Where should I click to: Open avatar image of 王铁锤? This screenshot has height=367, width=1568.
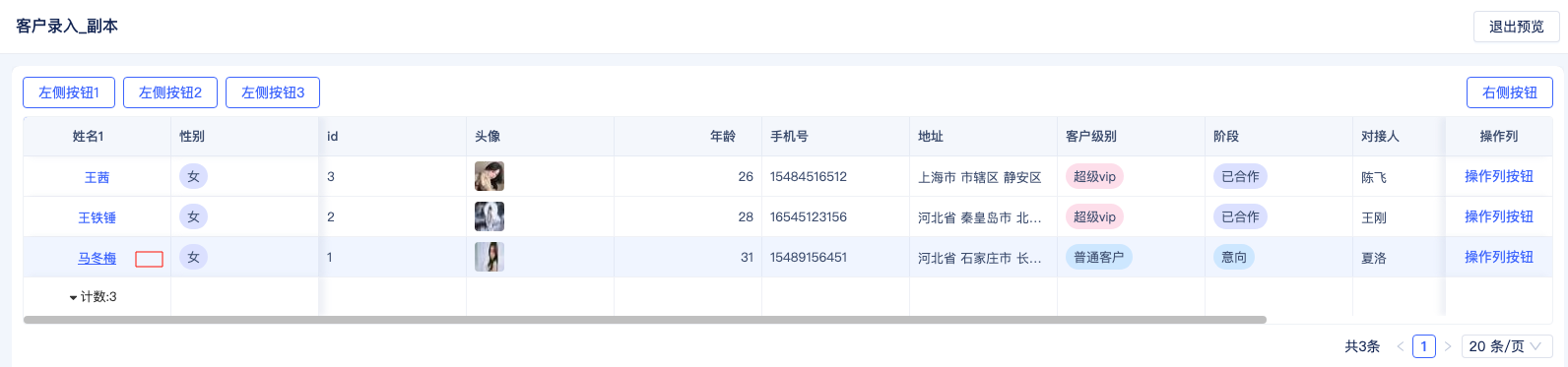coord(490,216)
